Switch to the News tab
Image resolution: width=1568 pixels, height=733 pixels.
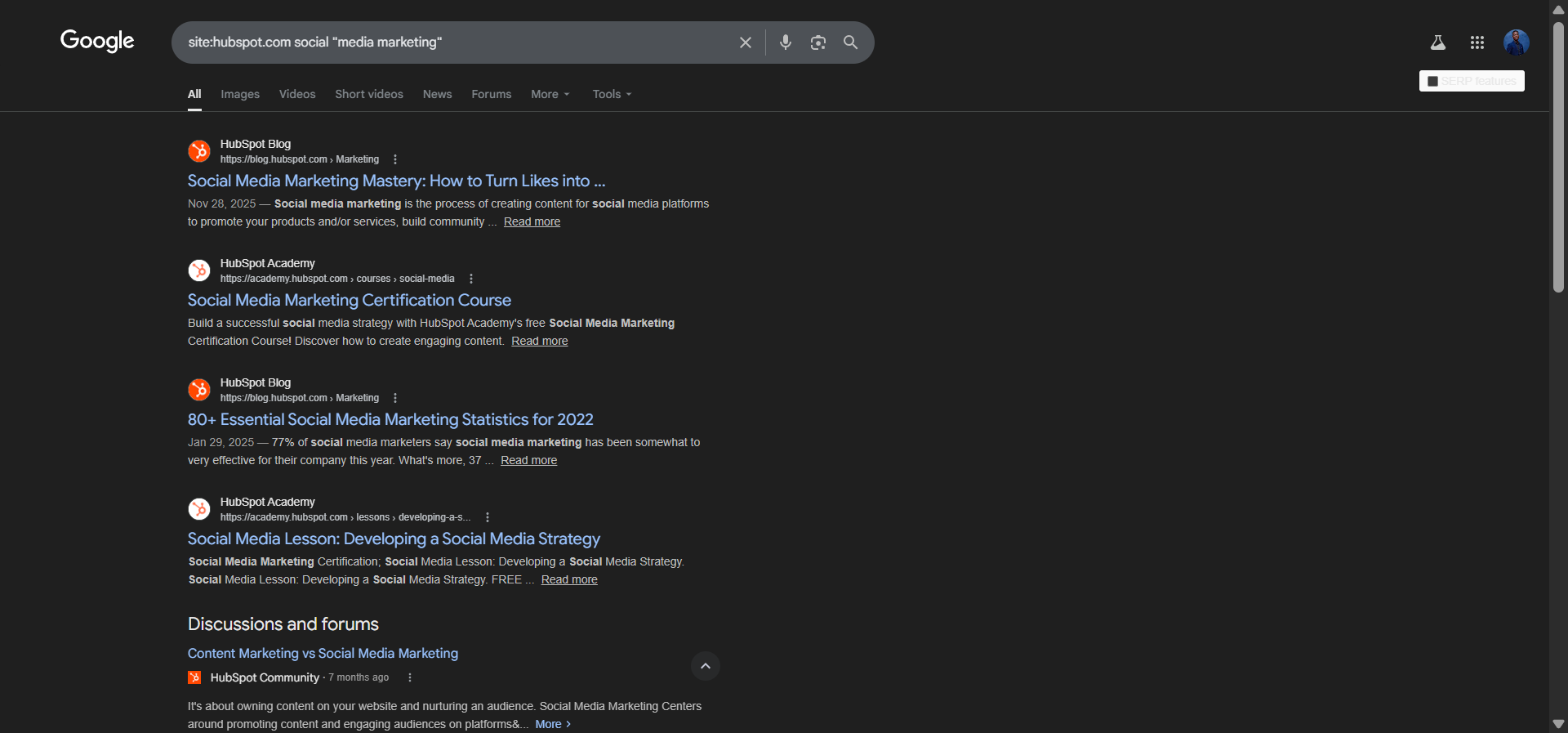point(437,94)
